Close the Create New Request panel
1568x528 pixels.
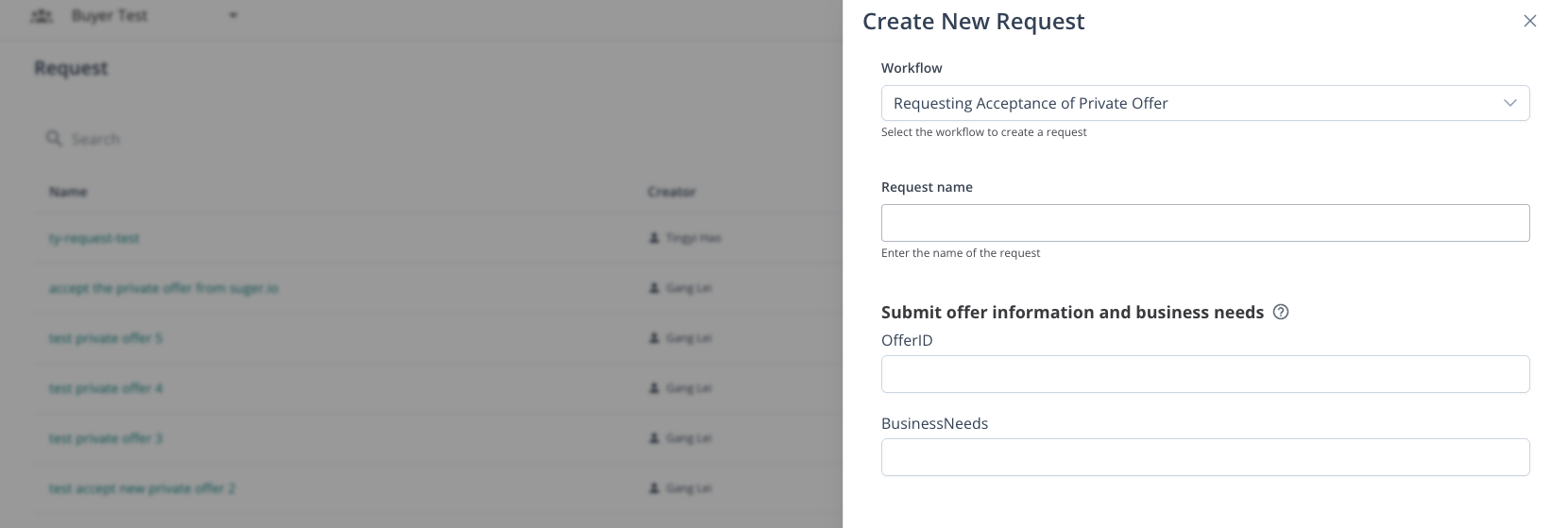1529,21
